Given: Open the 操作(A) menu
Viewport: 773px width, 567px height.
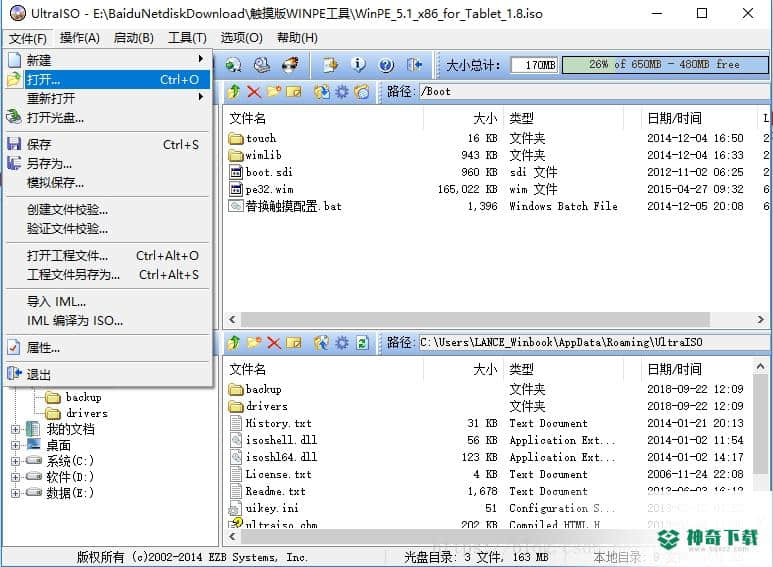Looking at the screenshot, I should pyautogui.click(x=79, y=38).
